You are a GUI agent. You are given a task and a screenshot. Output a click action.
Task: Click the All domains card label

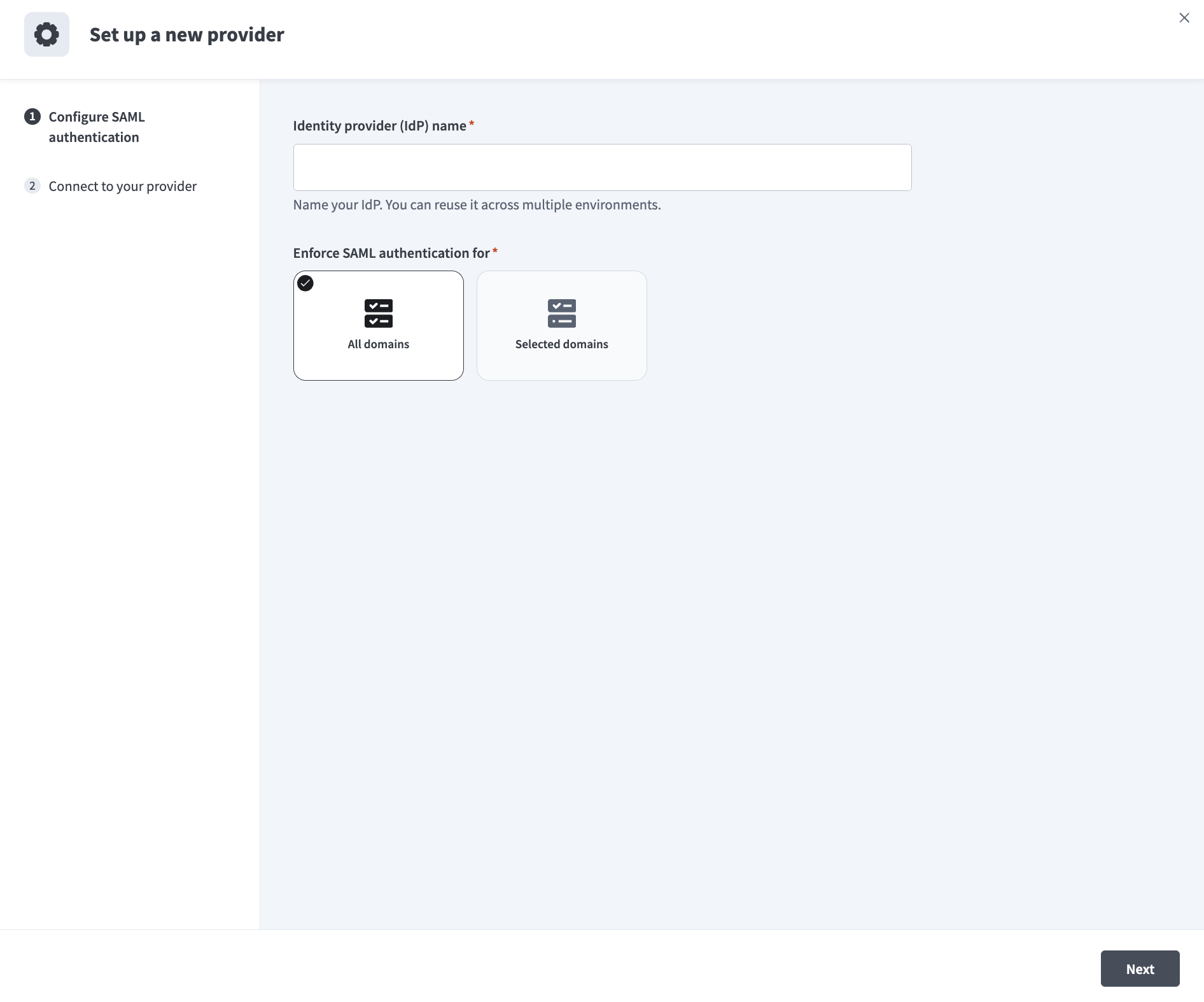378,344
